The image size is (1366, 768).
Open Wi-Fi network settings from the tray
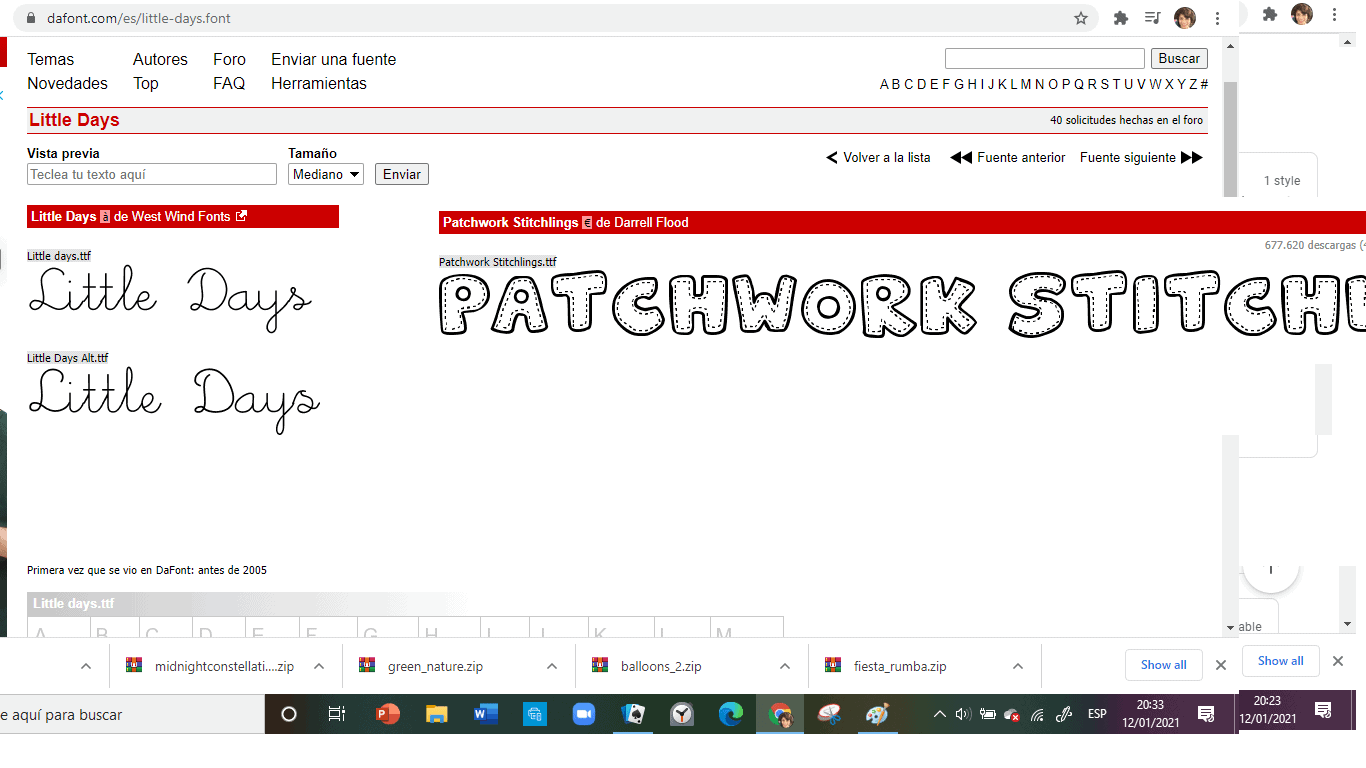pos(1037,714)
